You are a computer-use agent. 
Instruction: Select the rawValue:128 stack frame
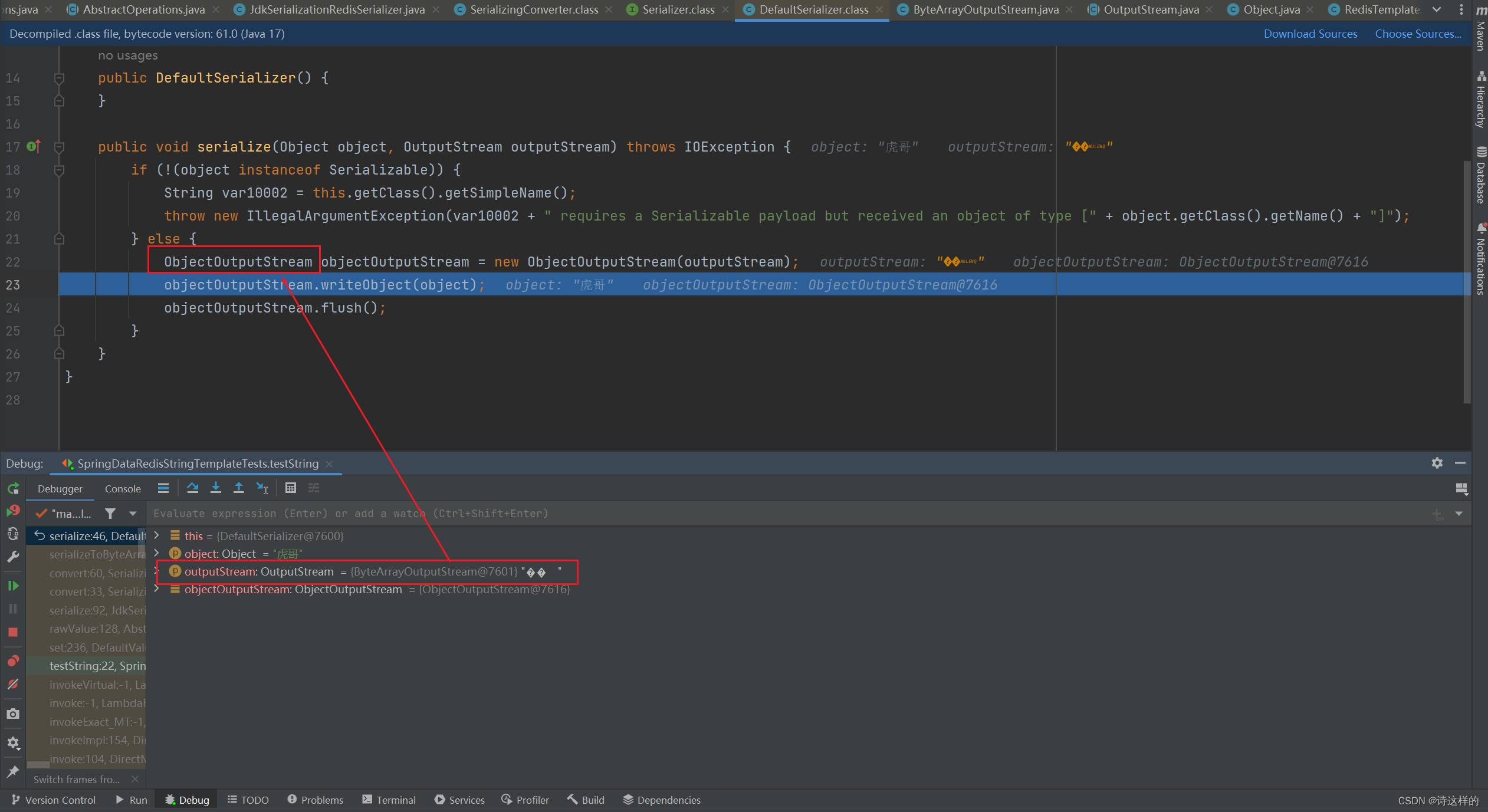point(87,629)
